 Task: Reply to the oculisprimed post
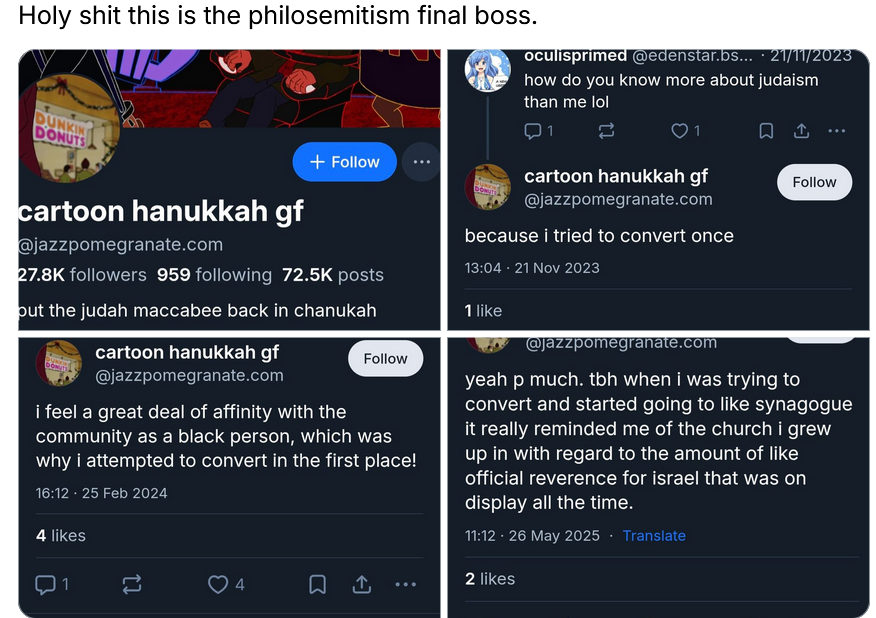(533, 131)
